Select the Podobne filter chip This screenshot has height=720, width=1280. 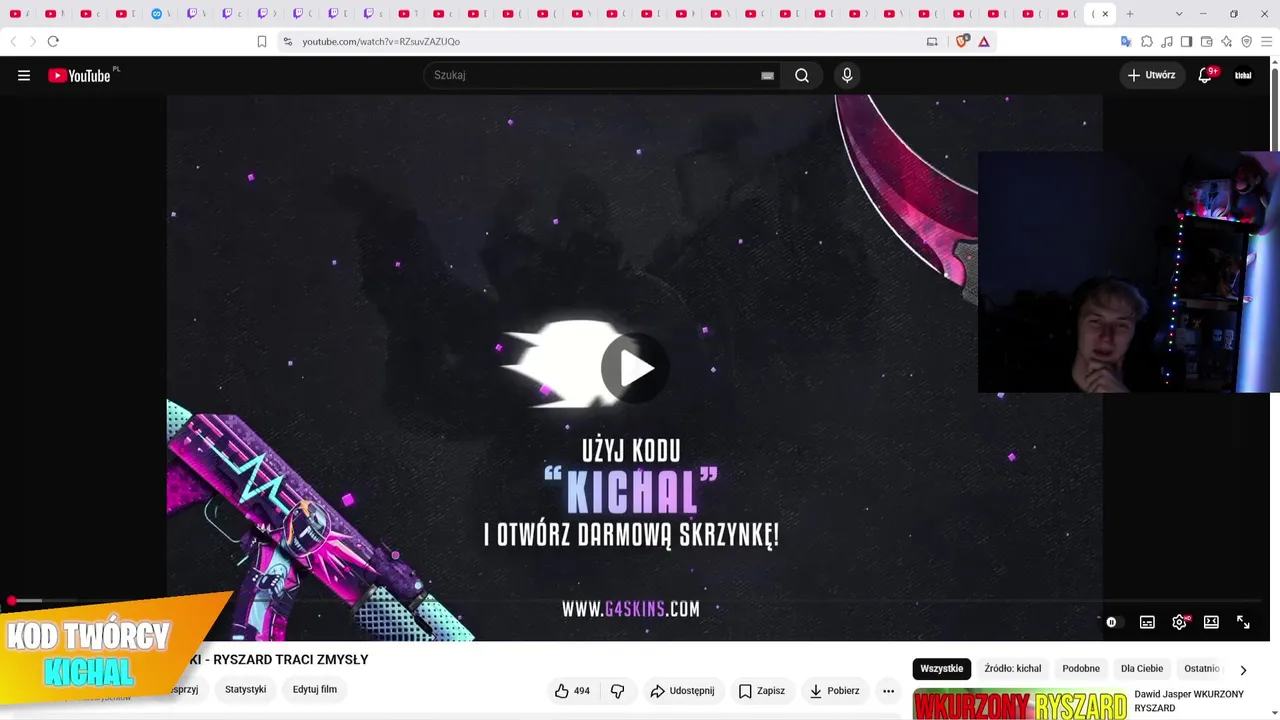coord(1081,669)
